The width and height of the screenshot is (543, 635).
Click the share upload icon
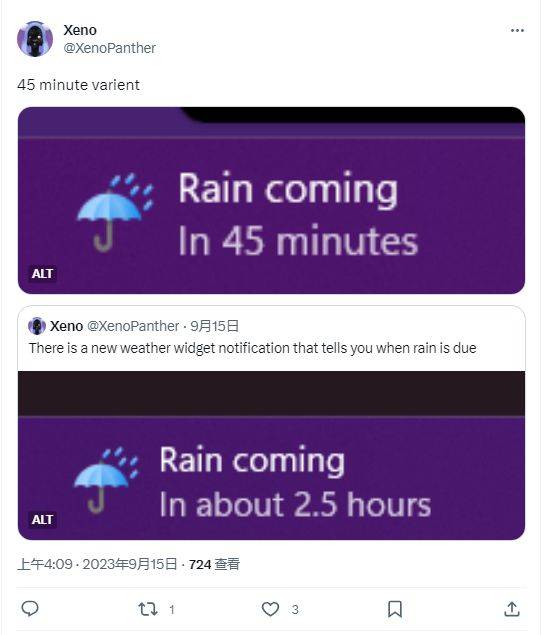(512, 609)
